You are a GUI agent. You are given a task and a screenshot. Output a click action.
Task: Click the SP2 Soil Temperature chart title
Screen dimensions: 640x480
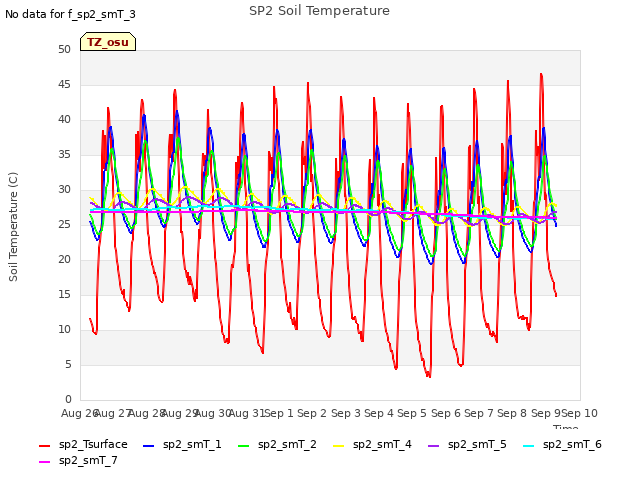click(x=319, y=11)
